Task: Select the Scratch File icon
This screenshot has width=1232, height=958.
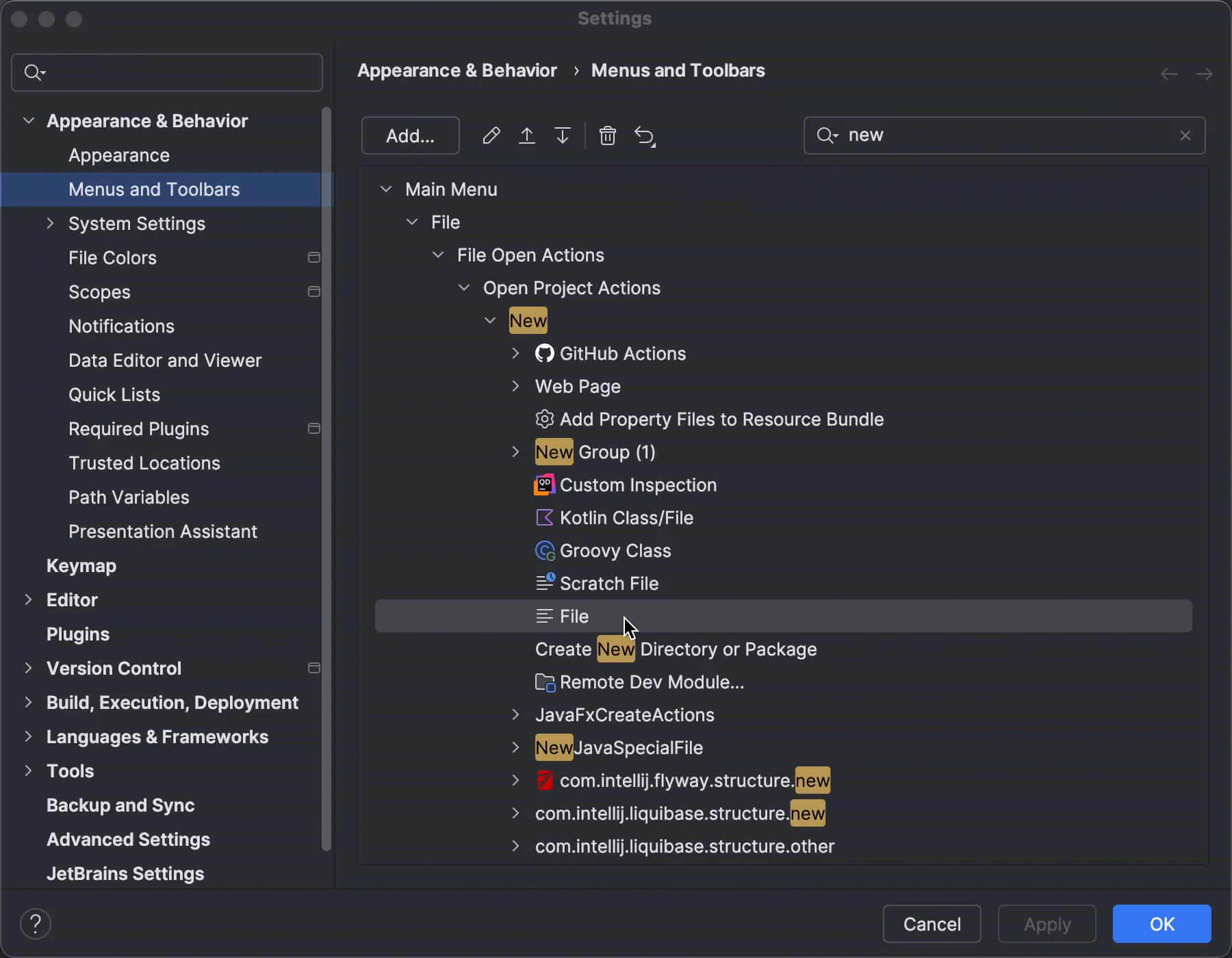Action: [544, 582]
